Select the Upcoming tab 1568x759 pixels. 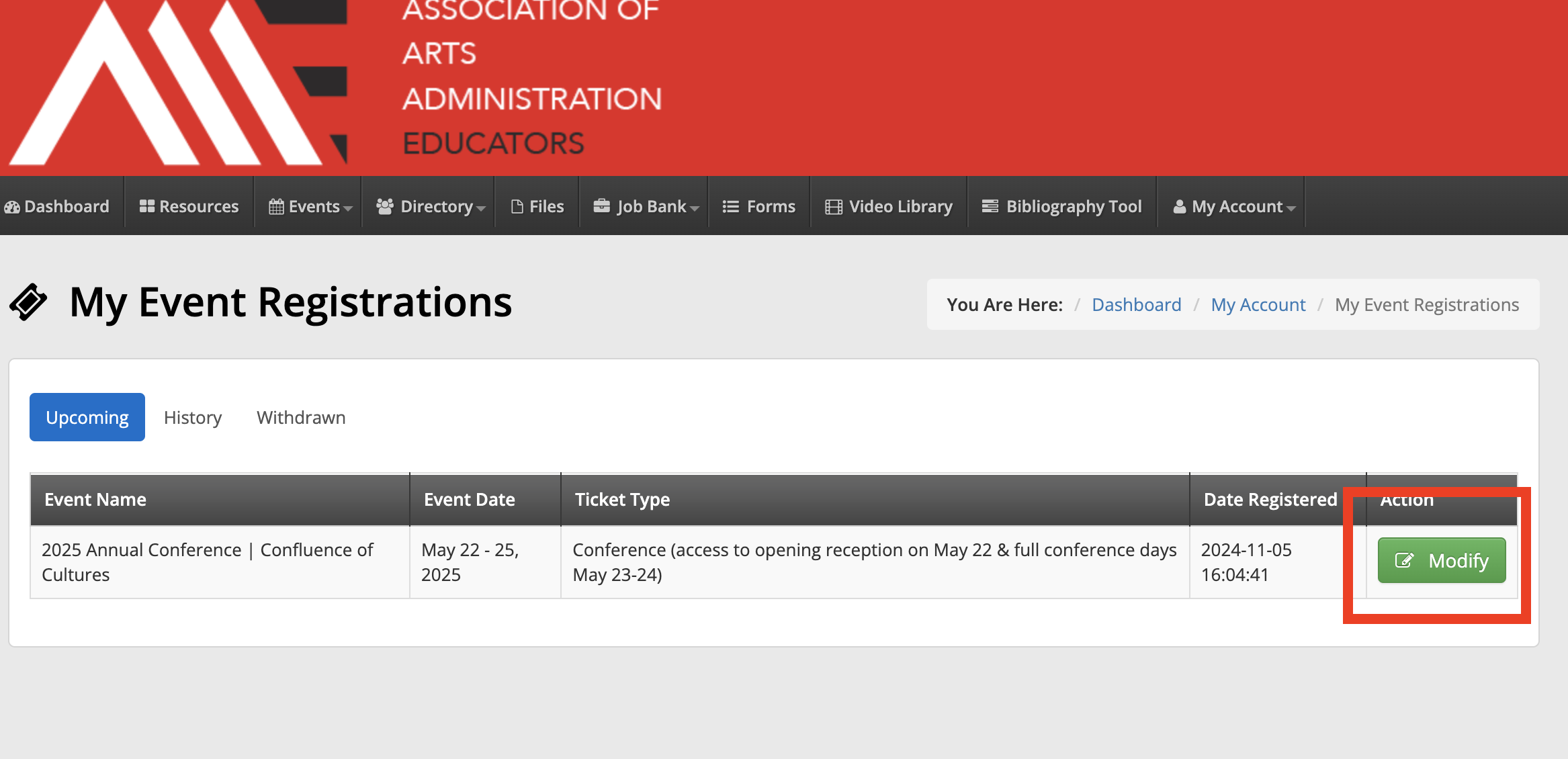tap(87, 417)
